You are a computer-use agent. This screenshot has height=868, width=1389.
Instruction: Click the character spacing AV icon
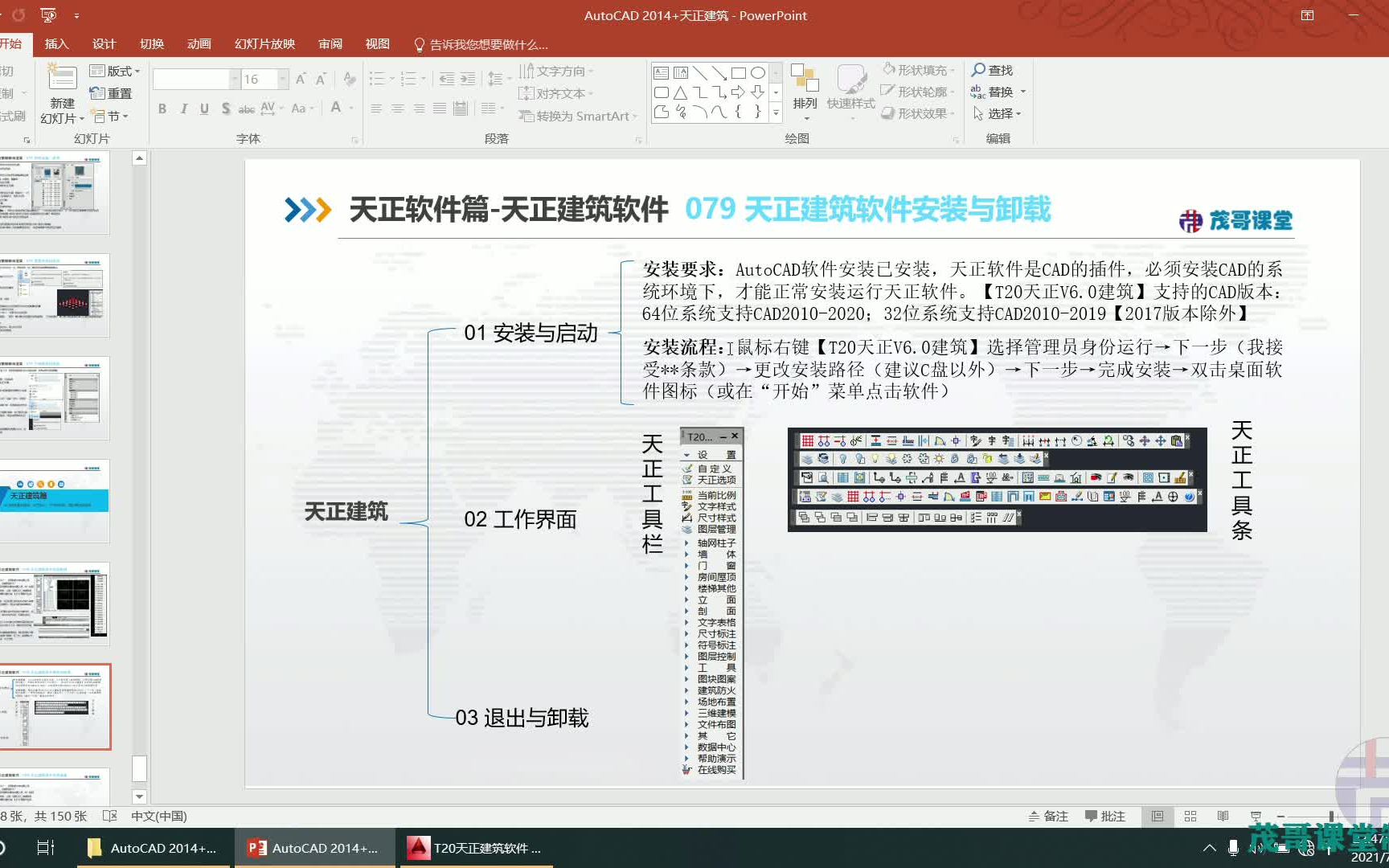click(x=270, y=108)
